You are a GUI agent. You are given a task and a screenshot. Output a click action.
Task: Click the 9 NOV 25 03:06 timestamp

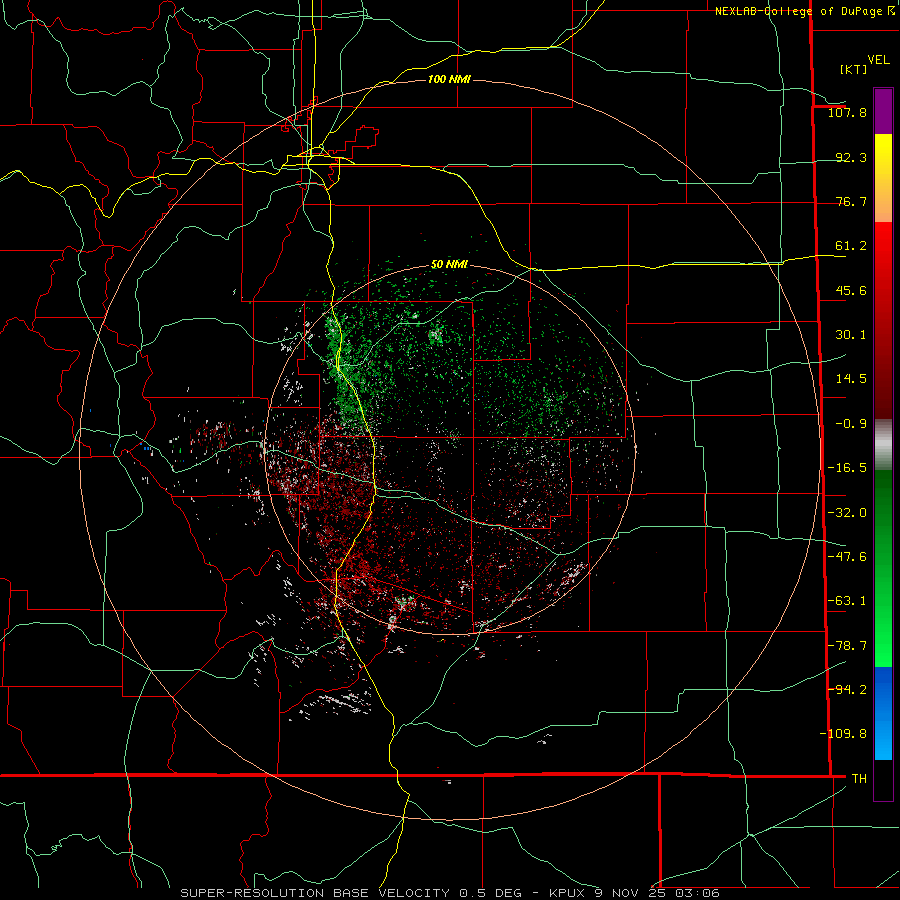[657, 893]
